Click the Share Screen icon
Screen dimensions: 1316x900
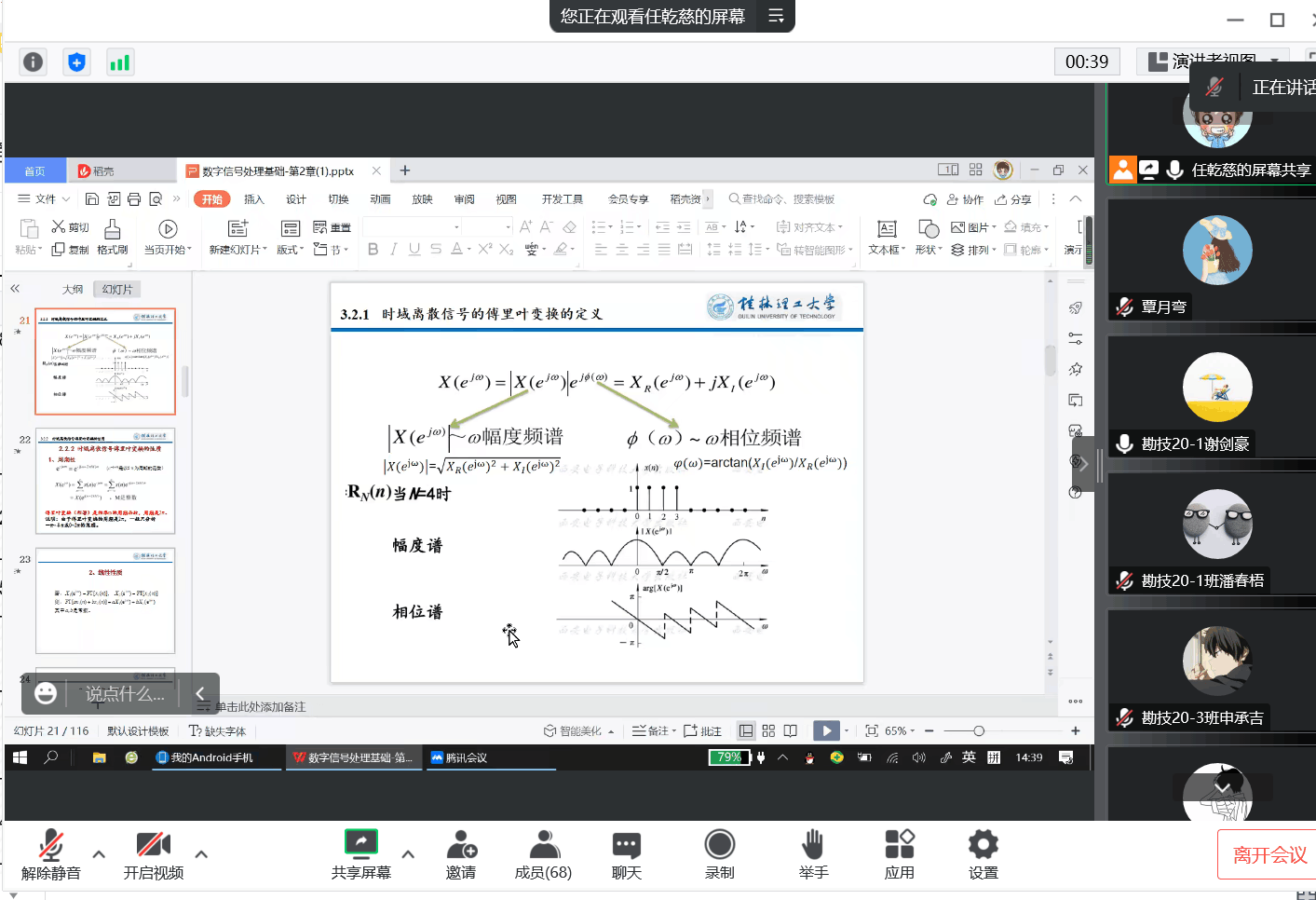(x=360, y=844)
